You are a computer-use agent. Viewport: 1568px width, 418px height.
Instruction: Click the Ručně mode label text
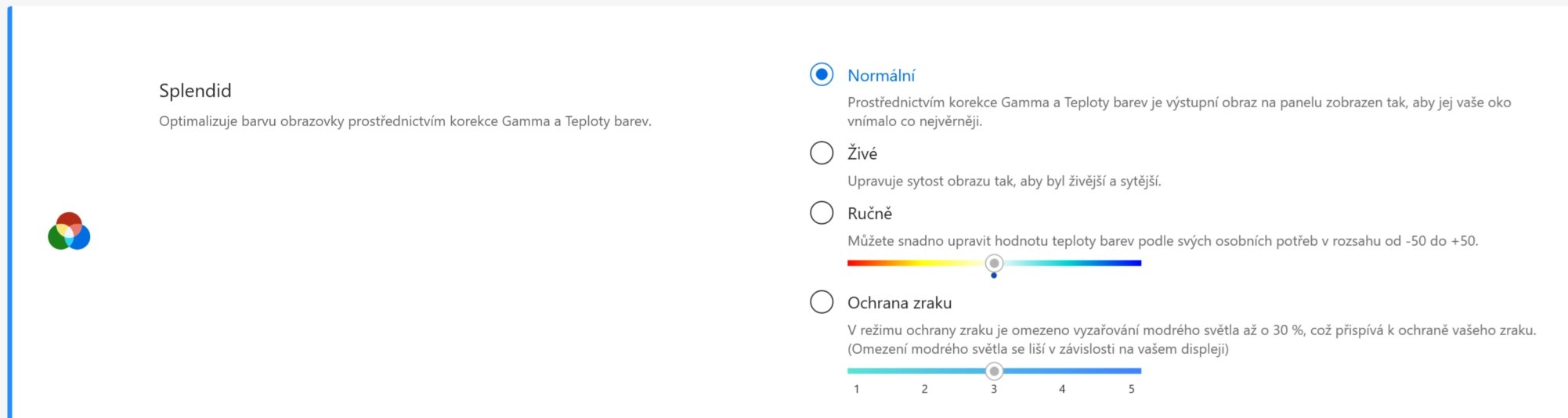tap(869, 214)
